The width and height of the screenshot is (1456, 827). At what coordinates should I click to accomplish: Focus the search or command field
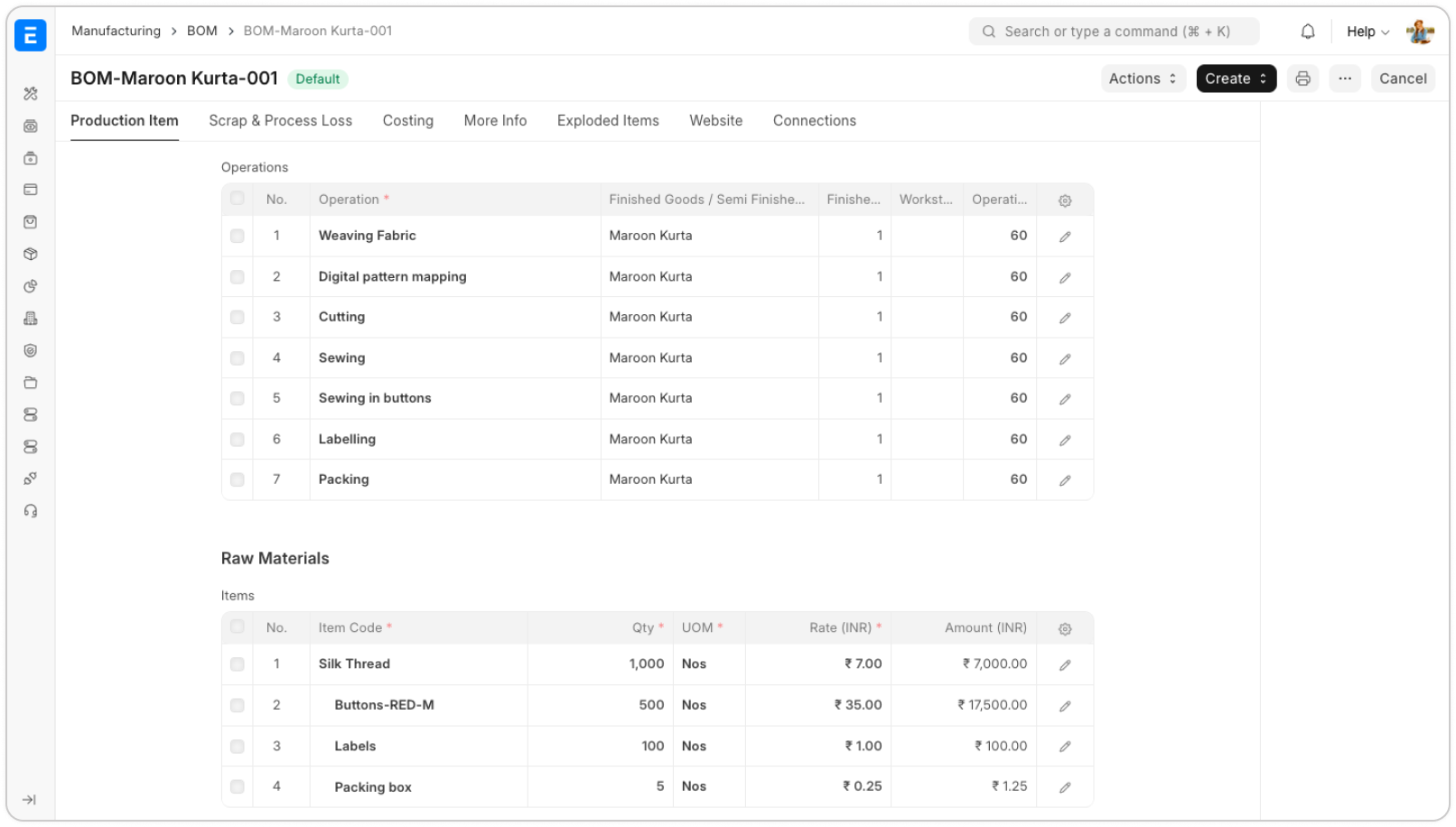pos(1114,32)
